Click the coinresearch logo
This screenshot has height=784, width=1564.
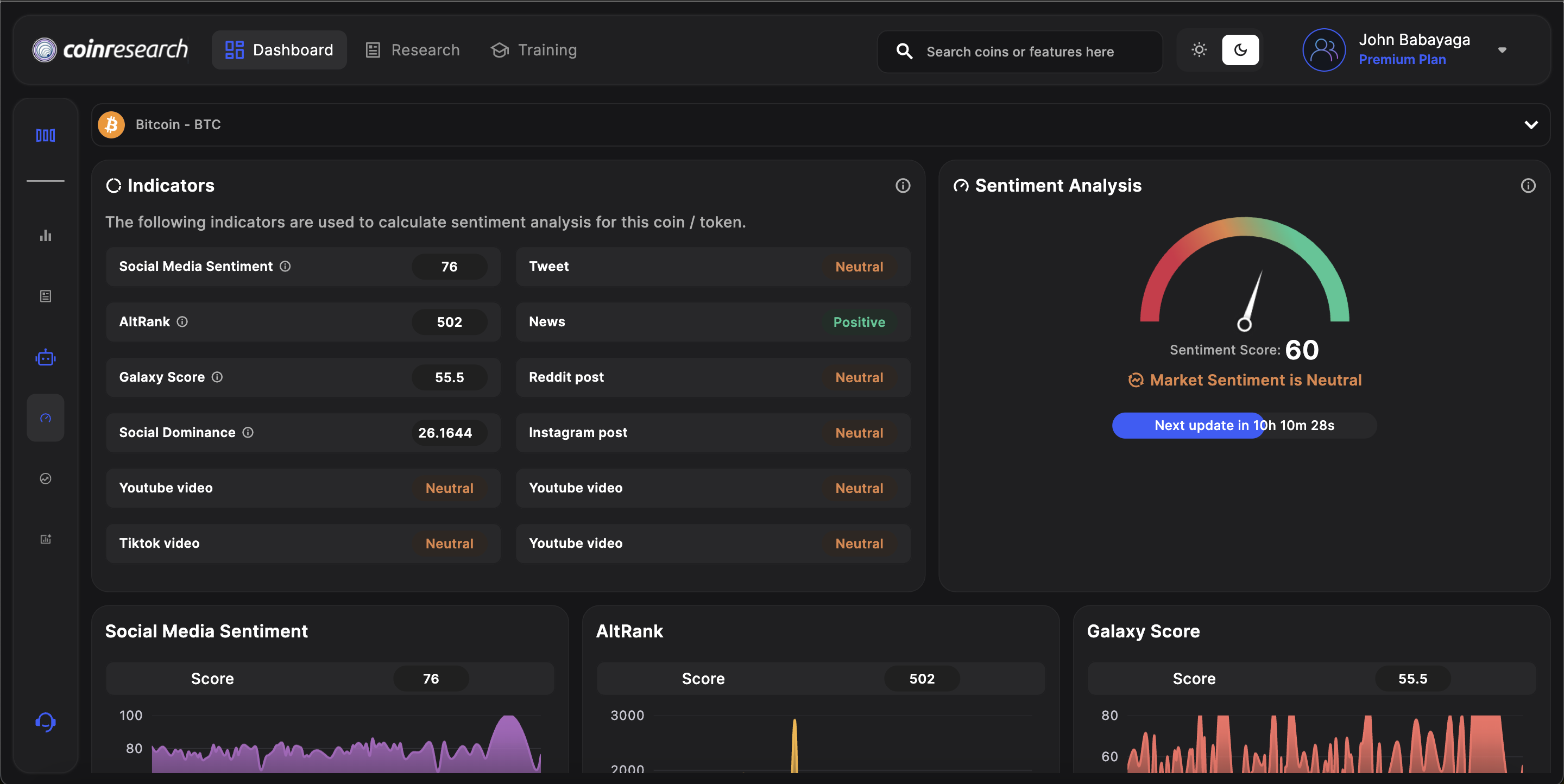click(x=110, y=49)
